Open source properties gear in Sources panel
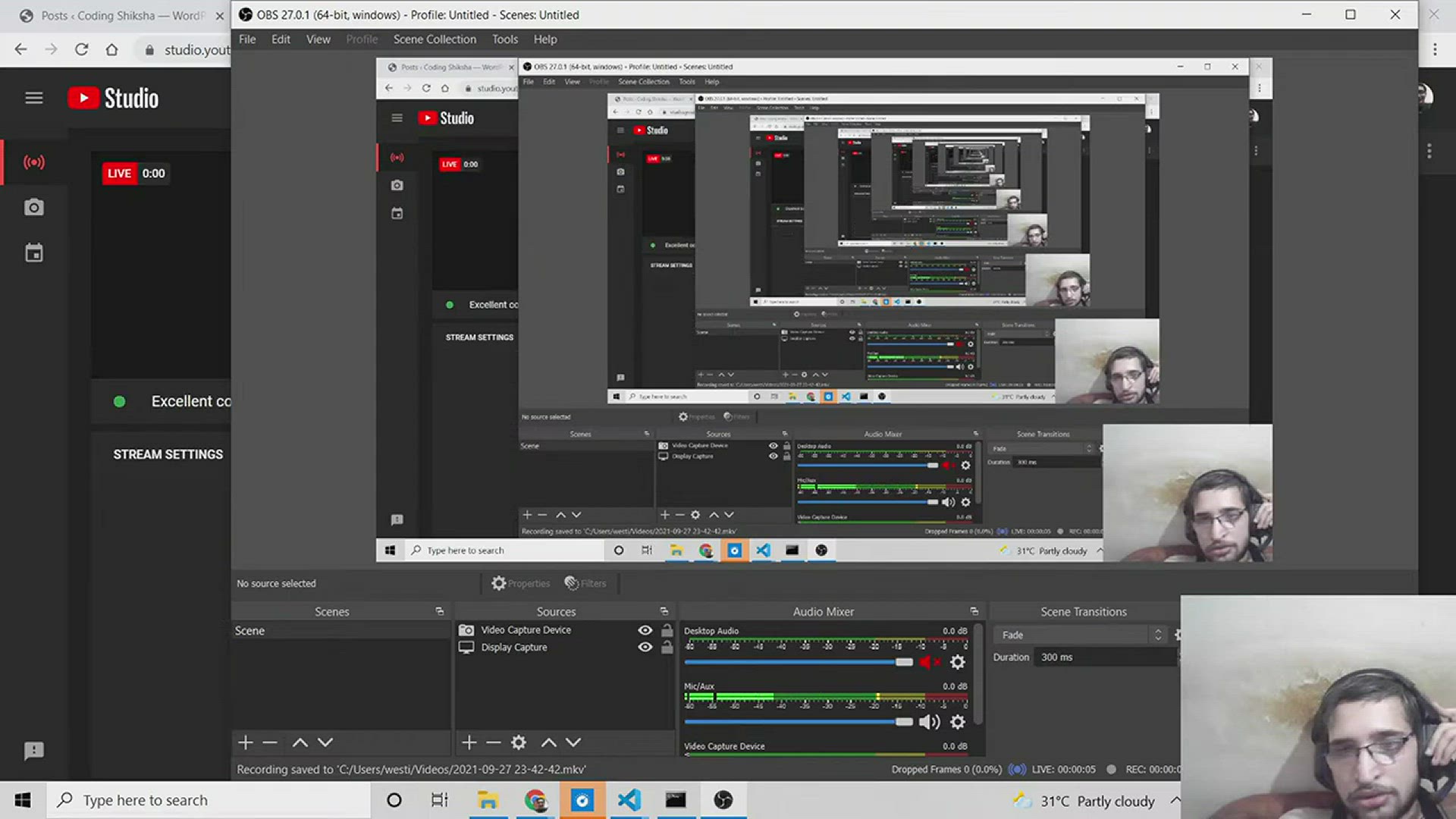This screenshot has width=1456, height=819. coord(519,742)
